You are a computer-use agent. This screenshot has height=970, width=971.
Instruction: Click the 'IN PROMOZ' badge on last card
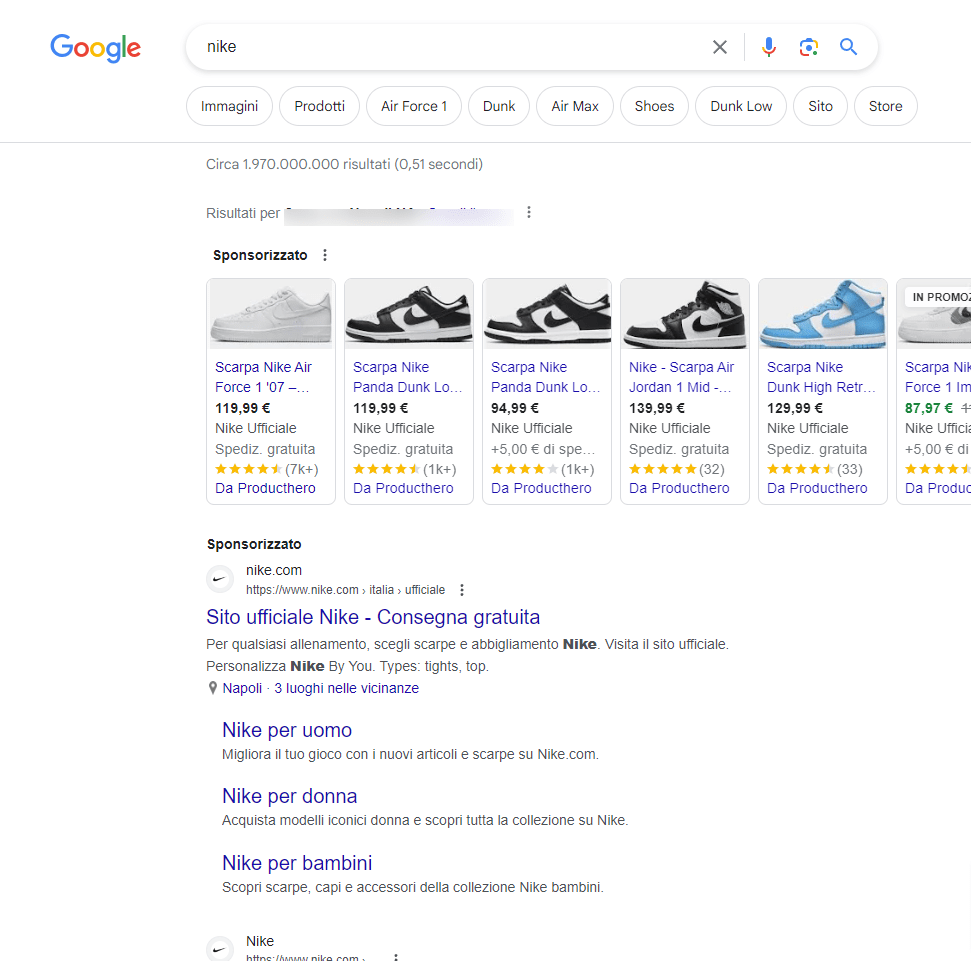point(939,297)
